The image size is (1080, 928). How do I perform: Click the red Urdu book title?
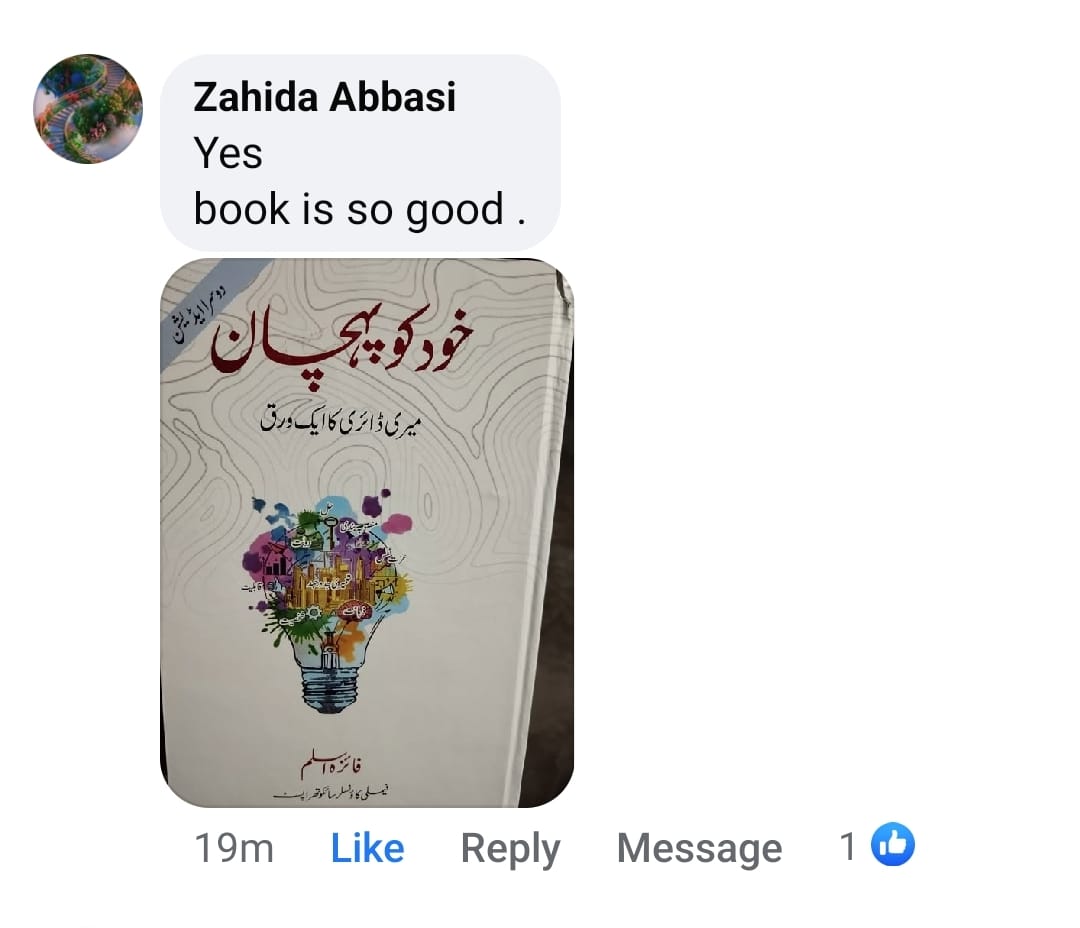coord(342,340)
